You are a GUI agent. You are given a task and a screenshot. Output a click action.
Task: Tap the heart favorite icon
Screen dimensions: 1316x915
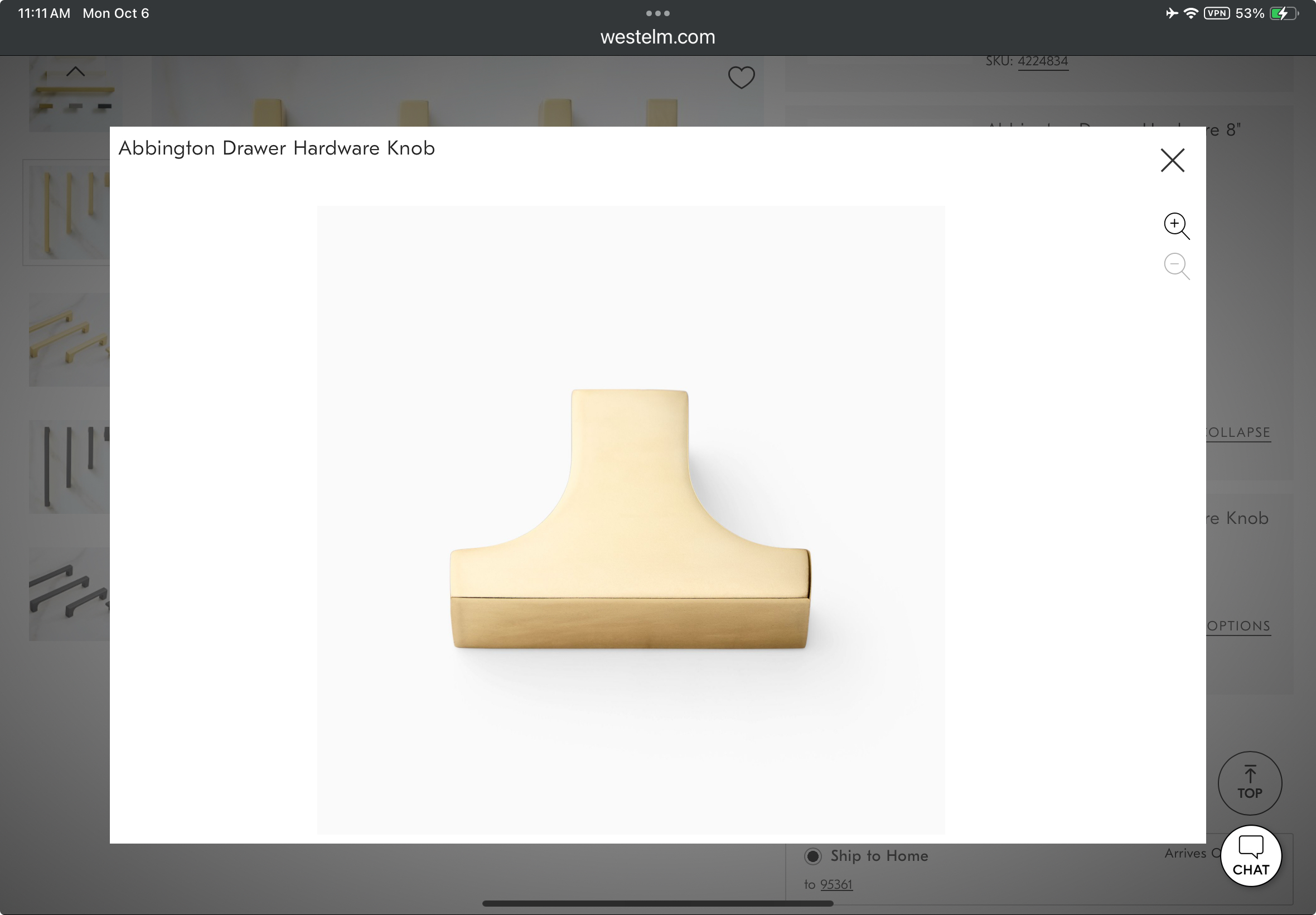[741, 78]
